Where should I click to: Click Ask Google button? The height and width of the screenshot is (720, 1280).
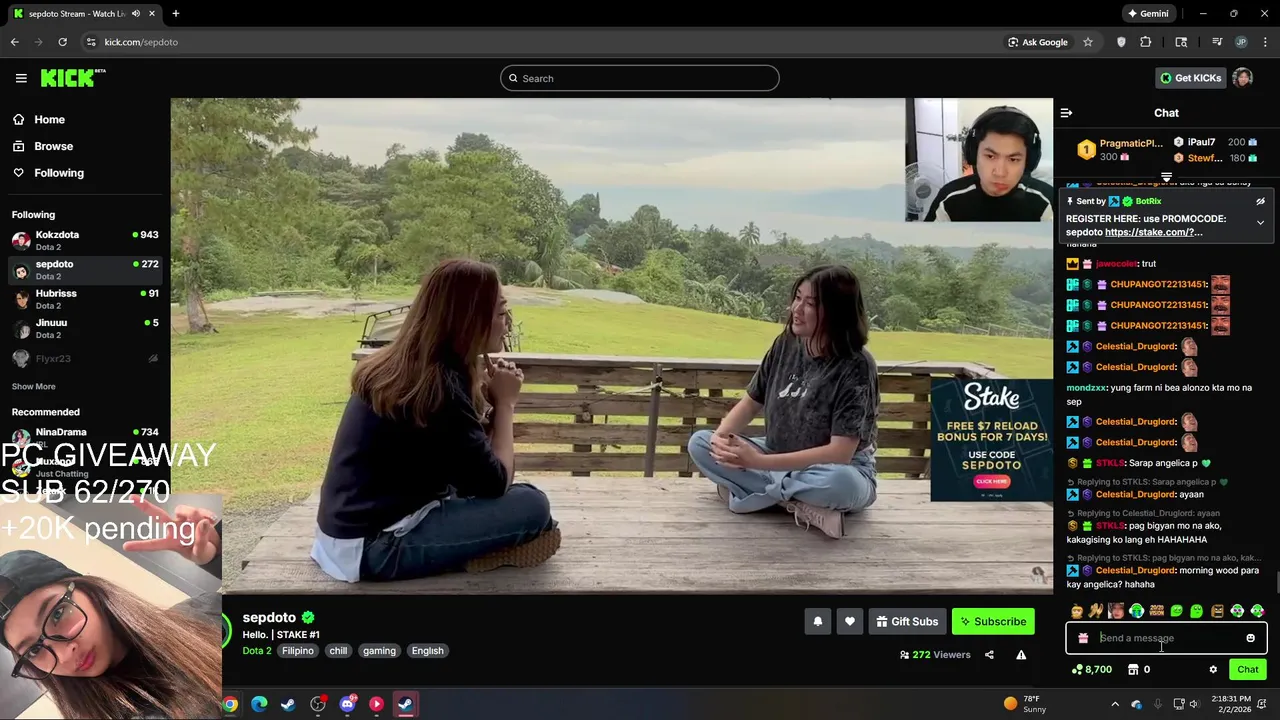(1038, 42)
